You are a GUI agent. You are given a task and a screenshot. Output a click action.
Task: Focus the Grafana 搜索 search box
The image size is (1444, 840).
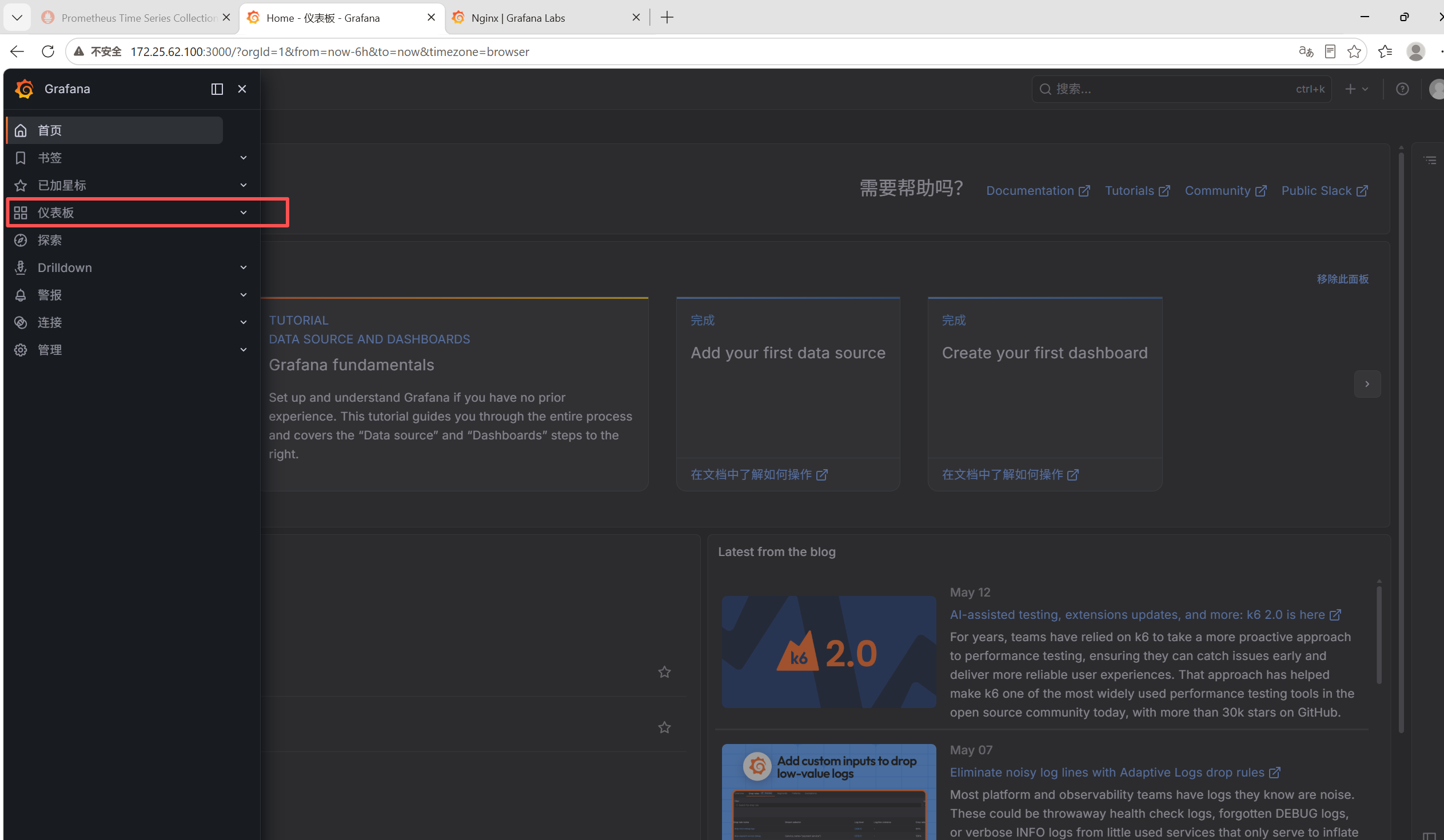click(x=1182, y=89)
